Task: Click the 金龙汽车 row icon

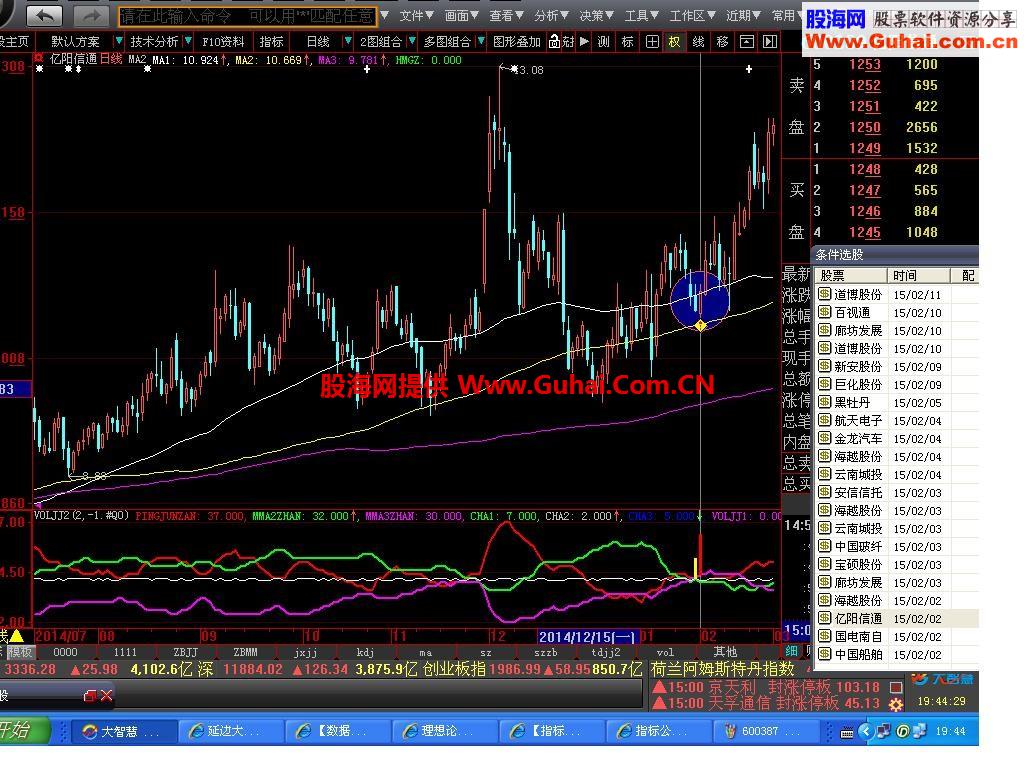Action: 825,438
